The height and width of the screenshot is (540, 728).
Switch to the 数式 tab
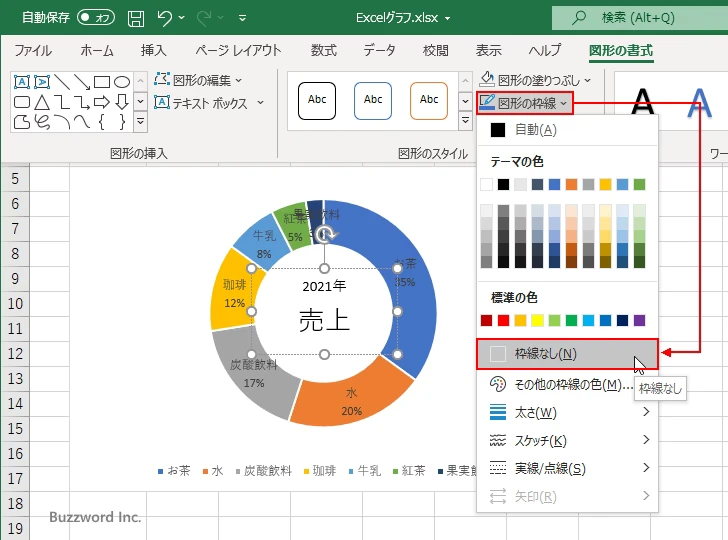[x=324, y=50]
